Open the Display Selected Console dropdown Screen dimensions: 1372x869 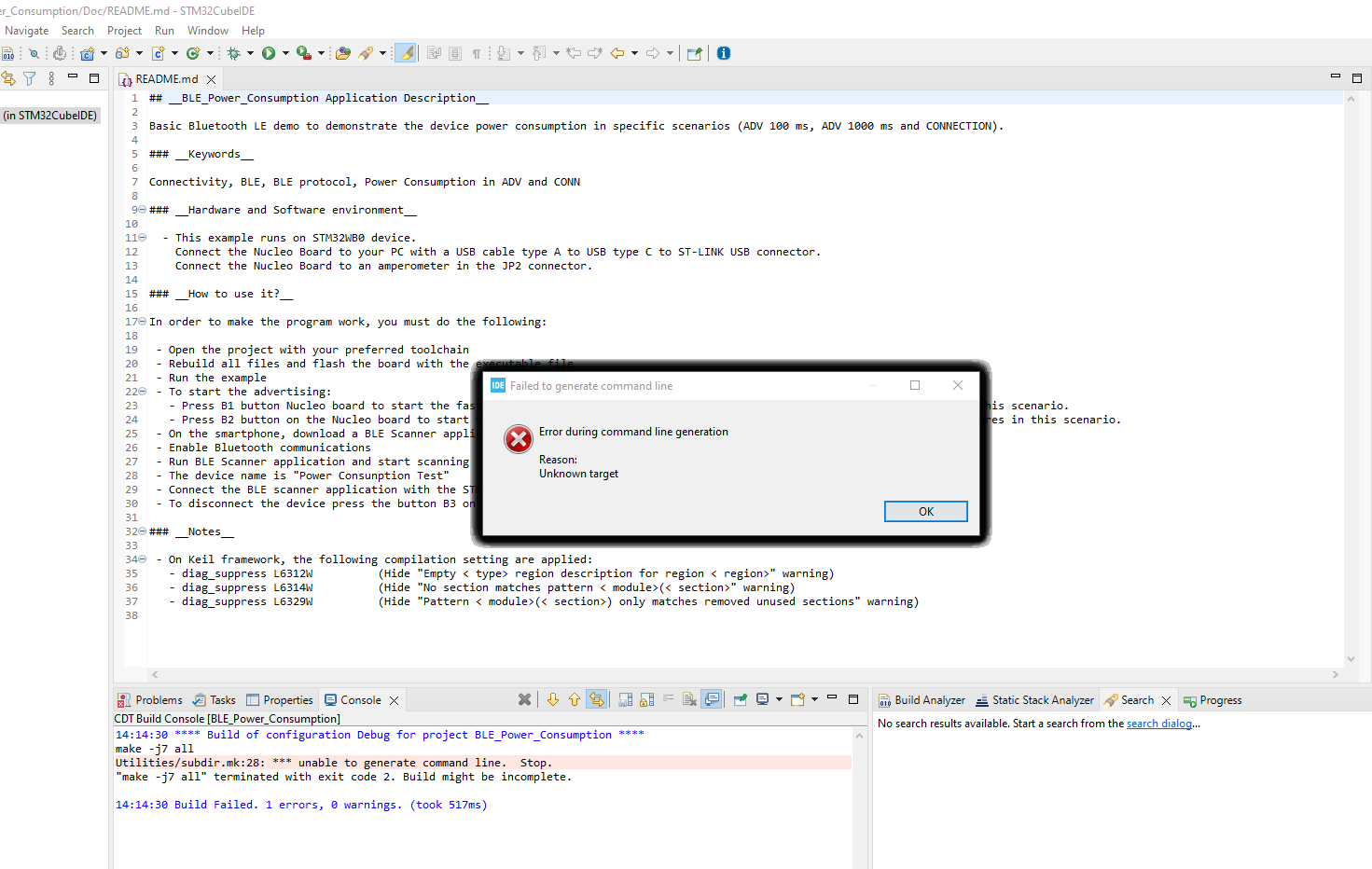[x=779, y=699]
